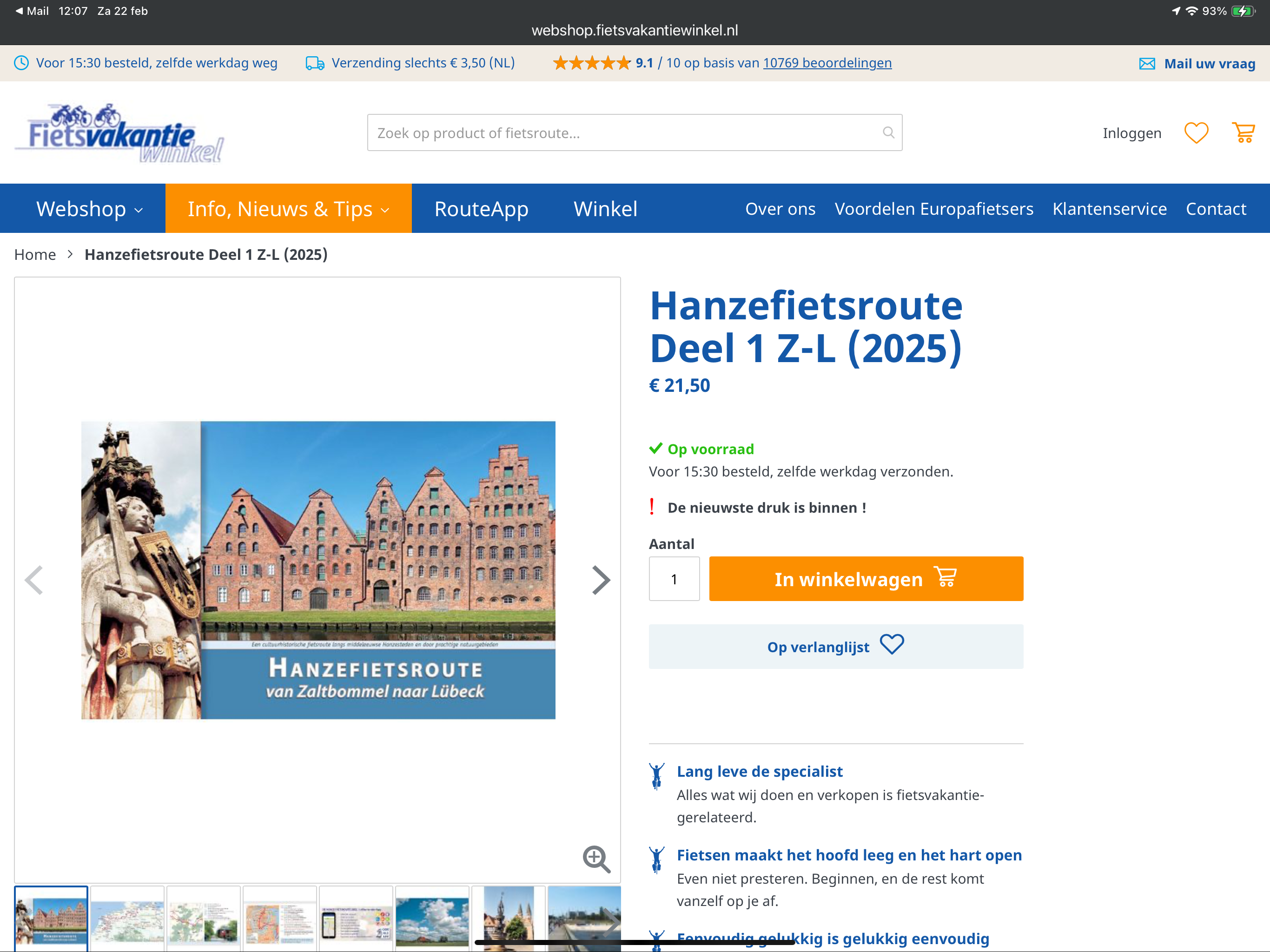Show previous product image with left arrow

34,580
